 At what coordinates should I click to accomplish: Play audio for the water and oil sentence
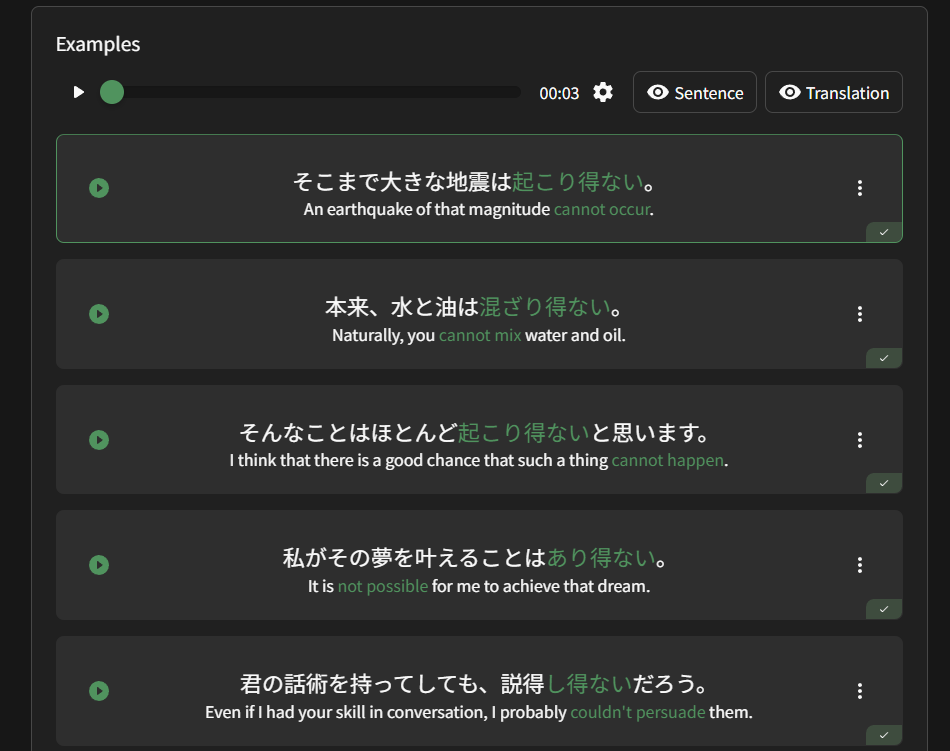pos(99,314)
